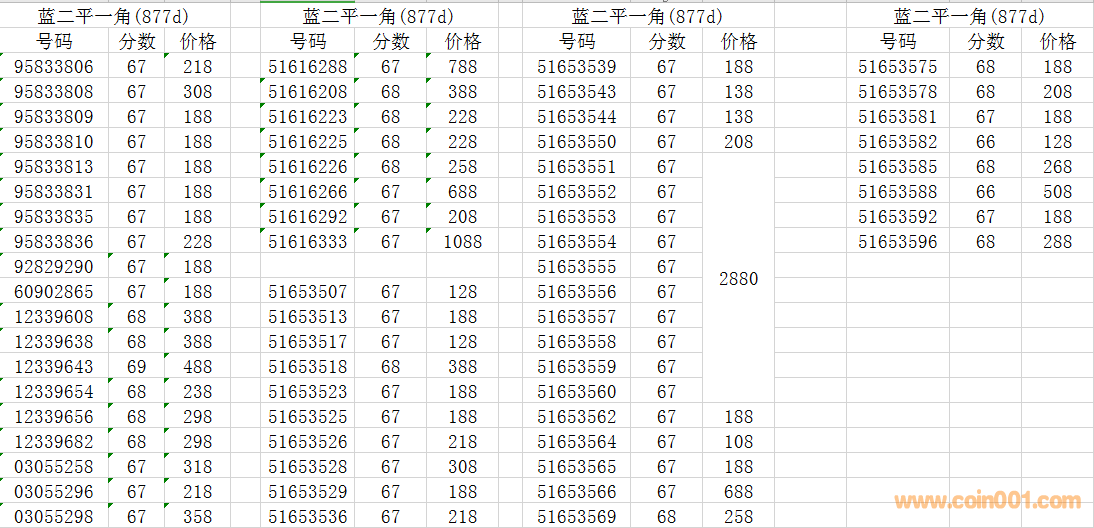Click the price cell showing 358

pos(197,517)
